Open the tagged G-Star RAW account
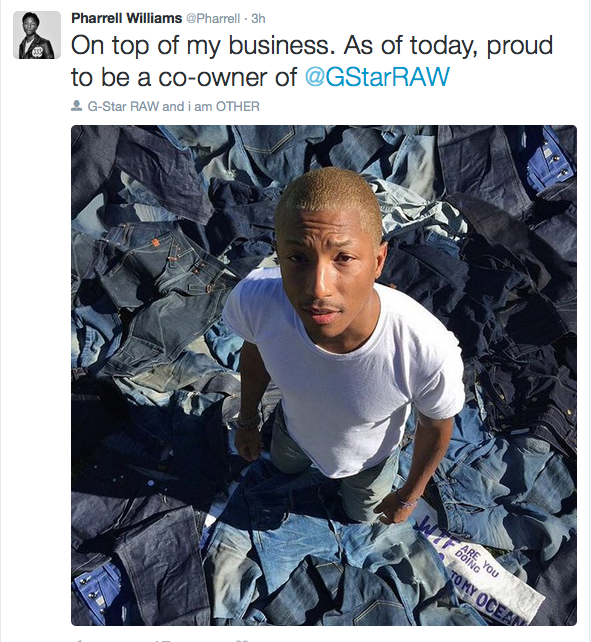Screen dimensions: 591x642 tap(123, 106)
